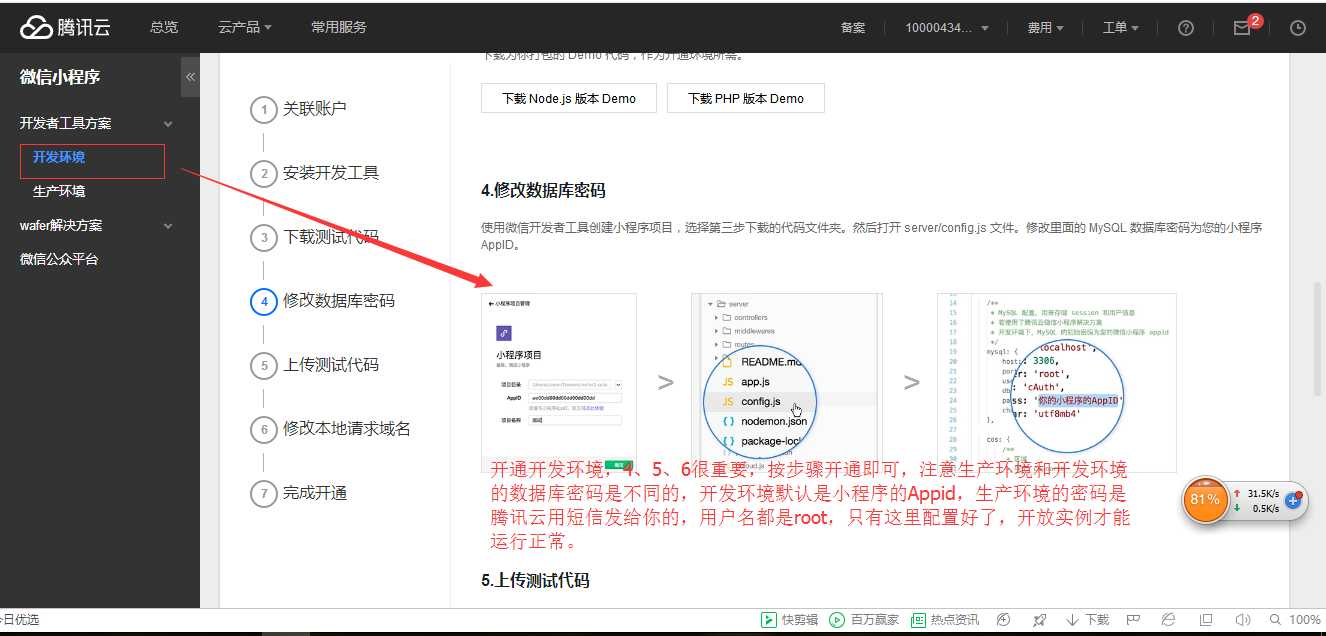Open 热点资讯 in the status bar

944,619
